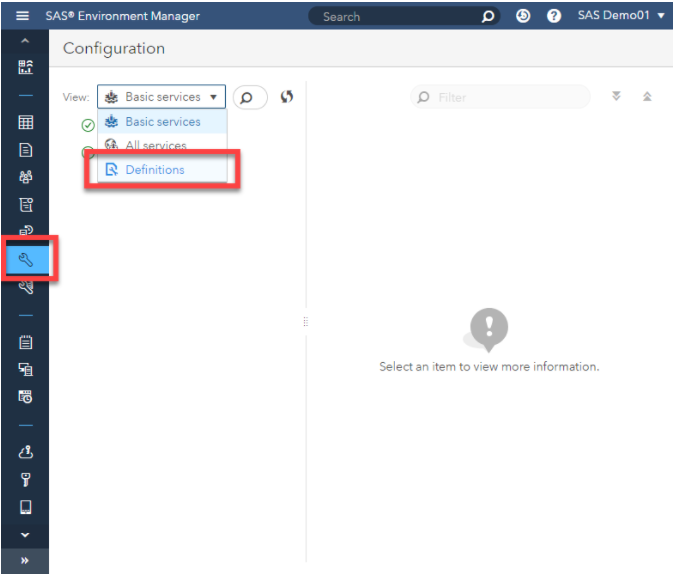Image resolution: width=675 pixels, height=574 pixels.
Task: Click the down chevron near the sidebar bottom
Action: point(25,535)
